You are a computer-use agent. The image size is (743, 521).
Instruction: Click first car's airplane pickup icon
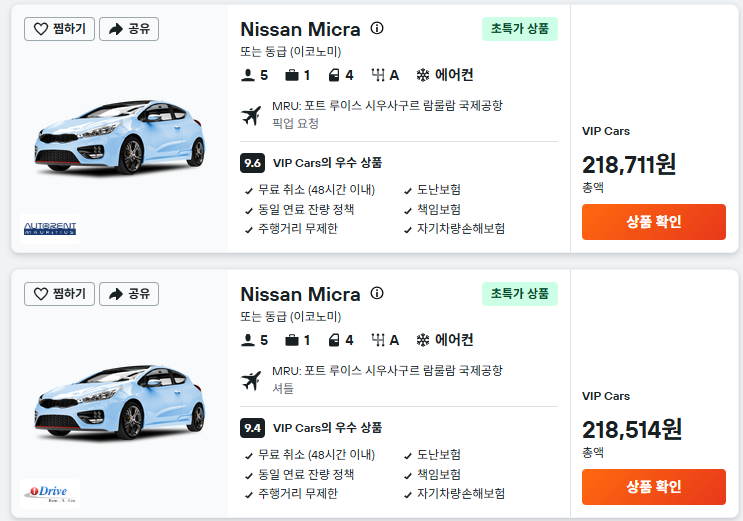point(251,115)
